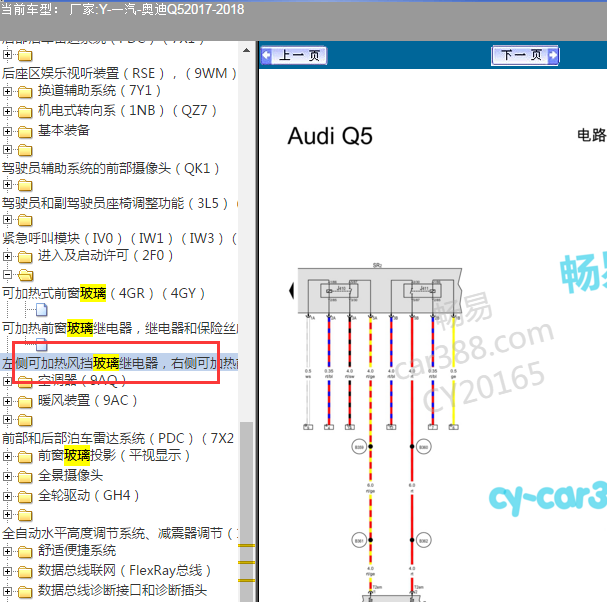This screenshot has width=607, height=602.
Task: Expand the 换道辅助系统 (7Y1) folder
Action: tap(7, 91)
